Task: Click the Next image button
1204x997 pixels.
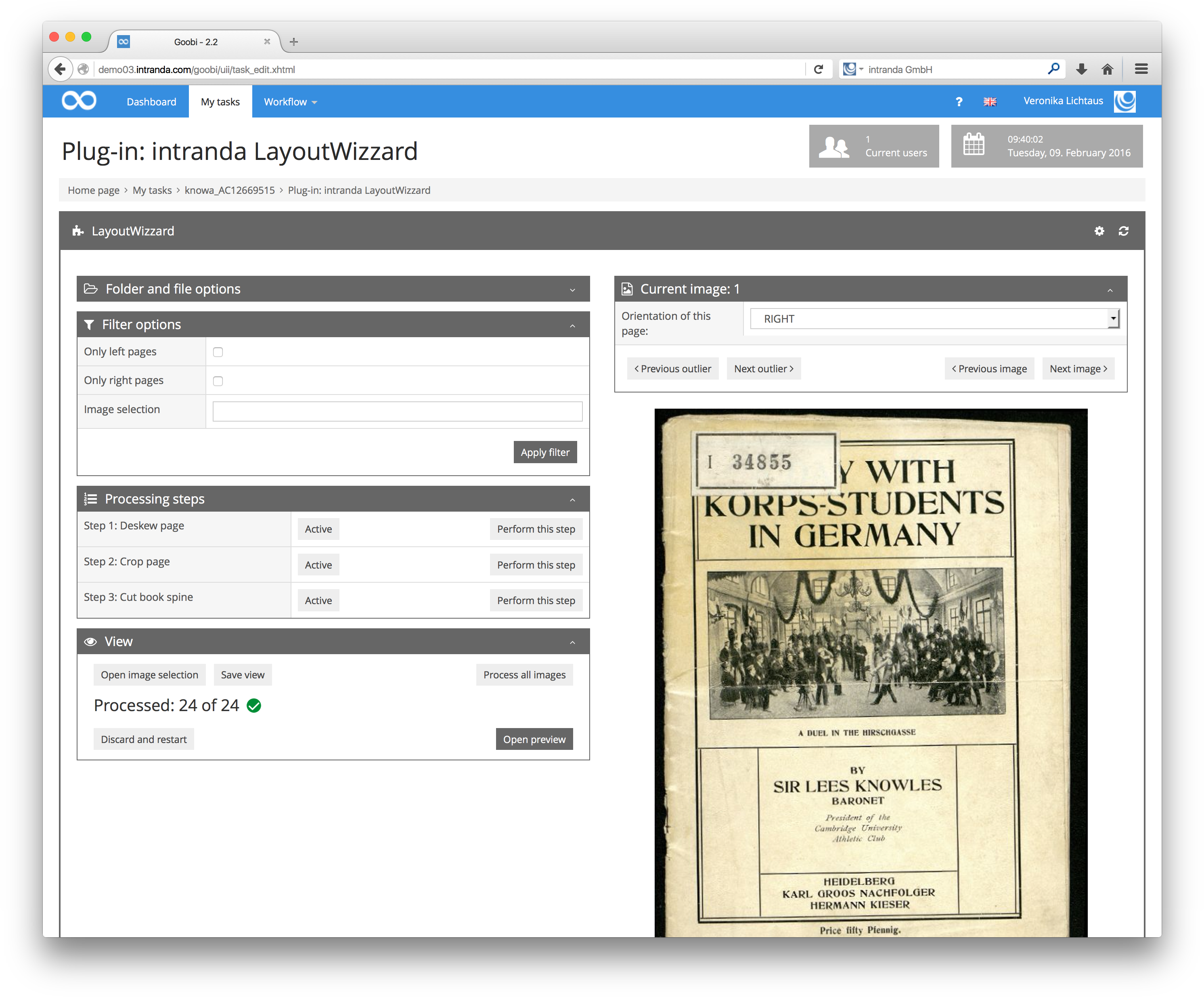Action: [x=1078, y=369]
